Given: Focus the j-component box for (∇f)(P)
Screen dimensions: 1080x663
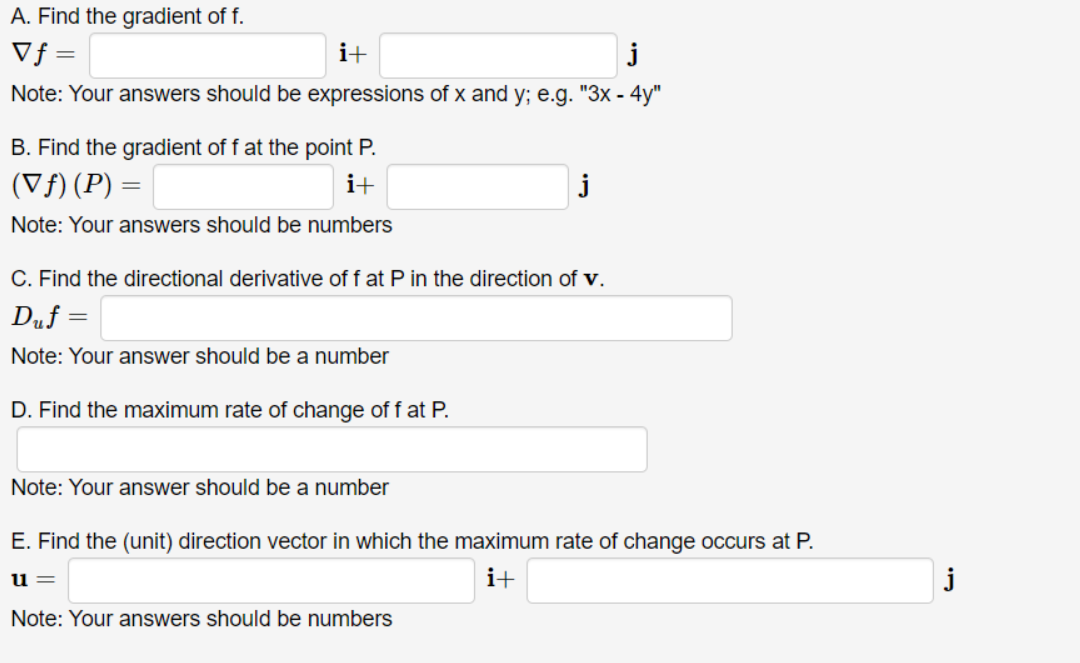Looking at the screenshot, I should pyautogui.click(x=477, y=187).
